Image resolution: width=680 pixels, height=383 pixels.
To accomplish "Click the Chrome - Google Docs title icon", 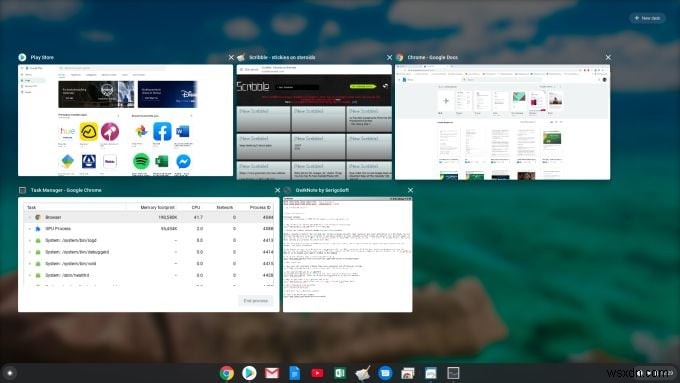I will 399,57.
